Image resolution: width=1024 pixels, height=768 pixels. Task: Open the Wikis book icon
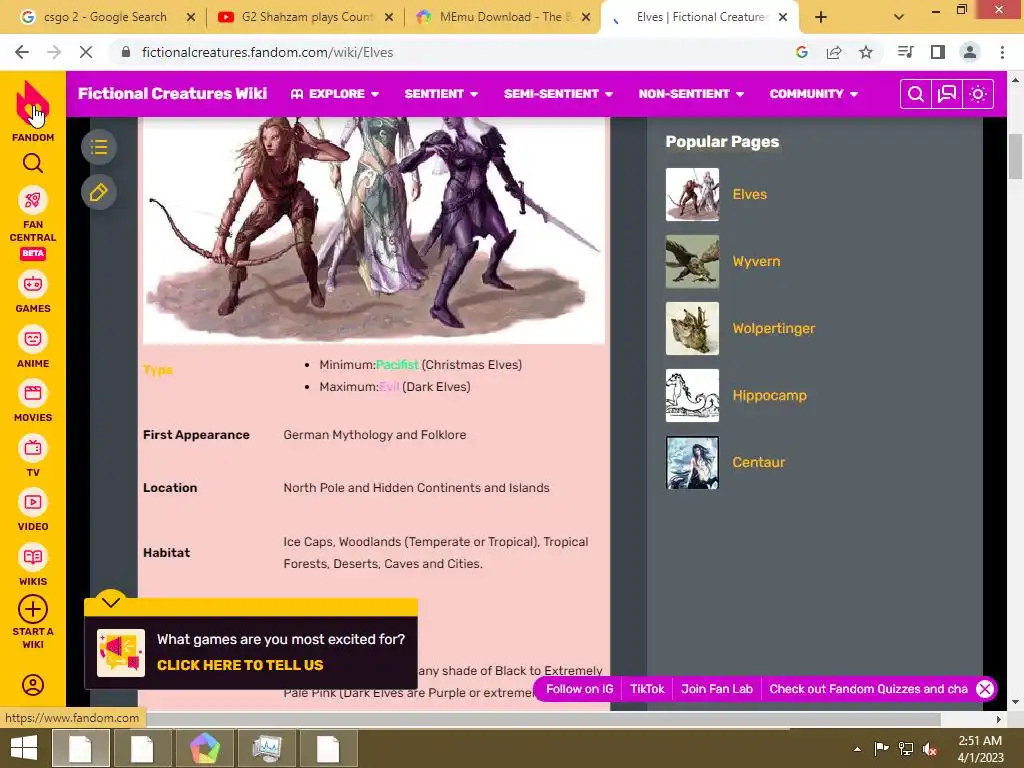33,557
